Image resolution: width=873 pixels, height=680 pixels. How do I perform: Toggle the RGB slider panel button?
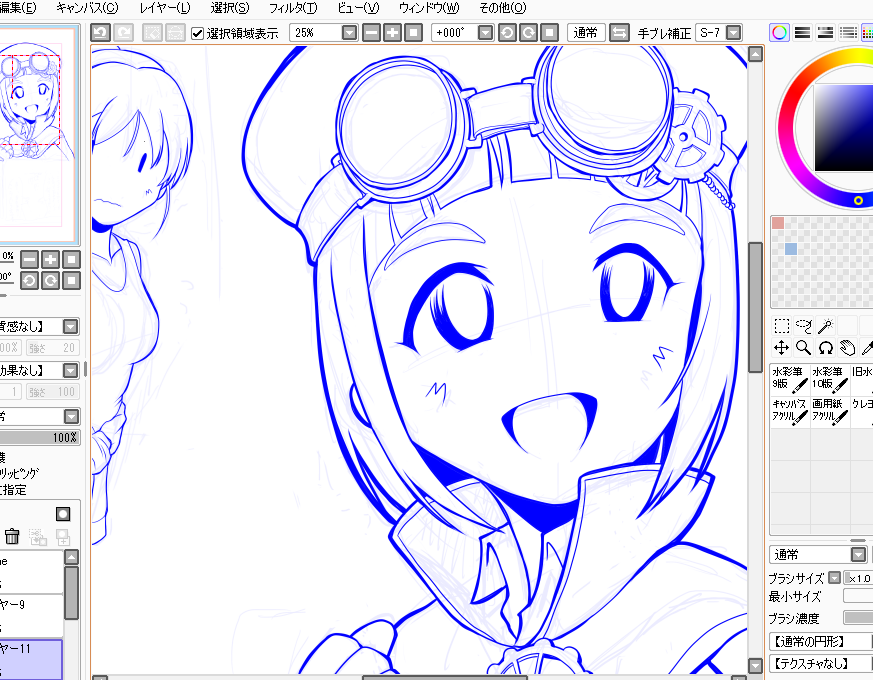pyautogui.click(x=802, y=32)
